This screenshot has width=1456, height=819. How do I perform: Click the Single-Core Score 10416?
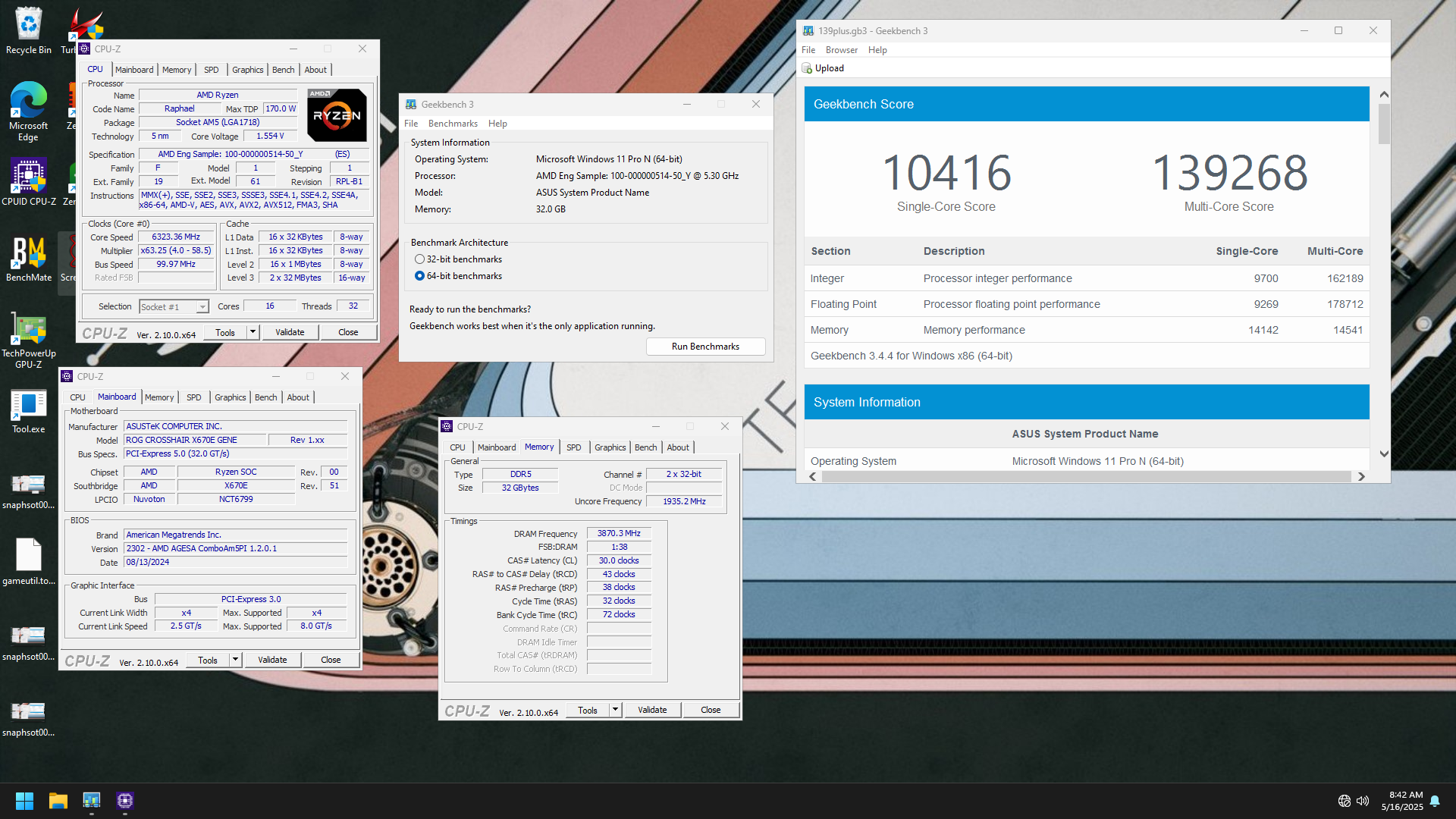point(946,173)
